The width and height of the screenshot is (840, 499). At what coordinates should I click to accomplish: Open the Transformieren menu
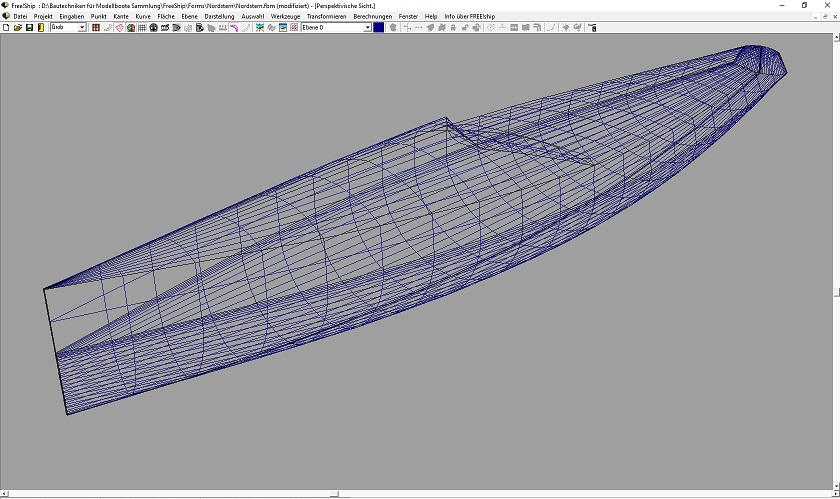pos(326,17)
